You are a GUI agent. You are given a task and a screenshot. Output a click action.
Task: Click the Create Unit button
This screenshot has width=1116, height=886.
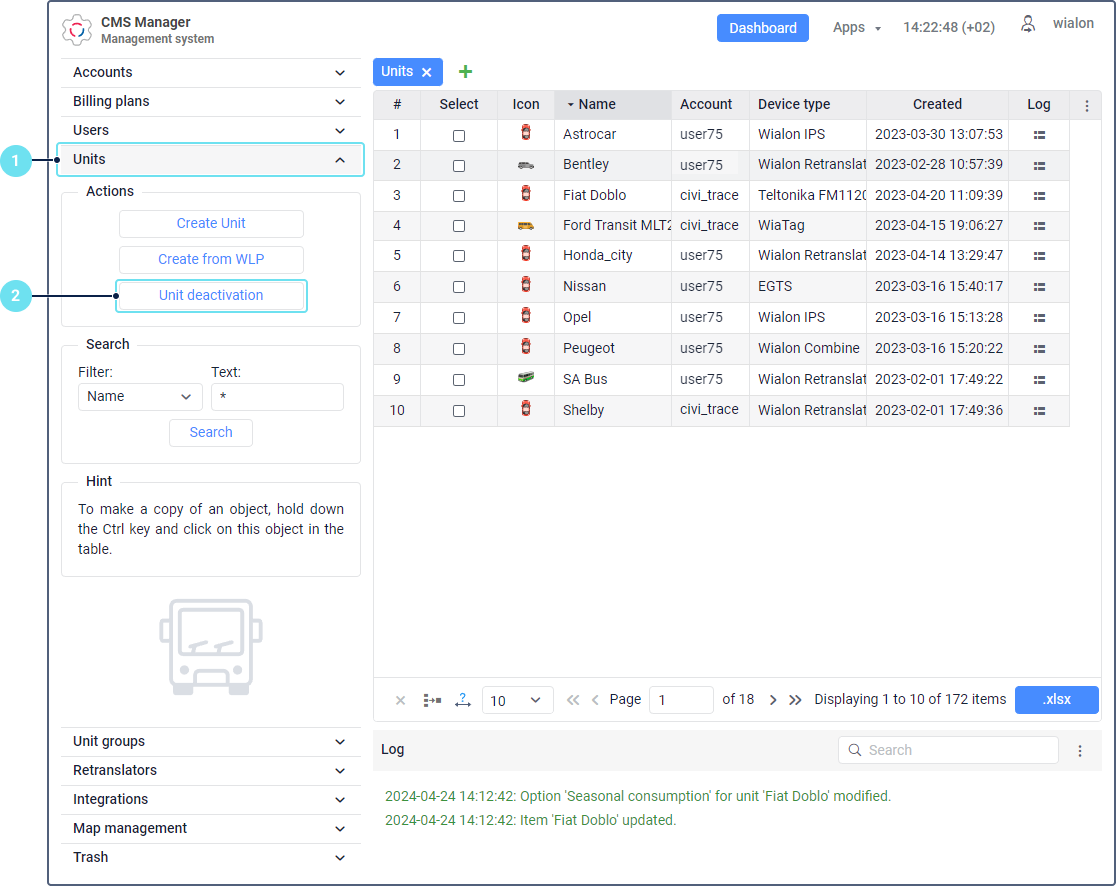(x=211, y=223)
